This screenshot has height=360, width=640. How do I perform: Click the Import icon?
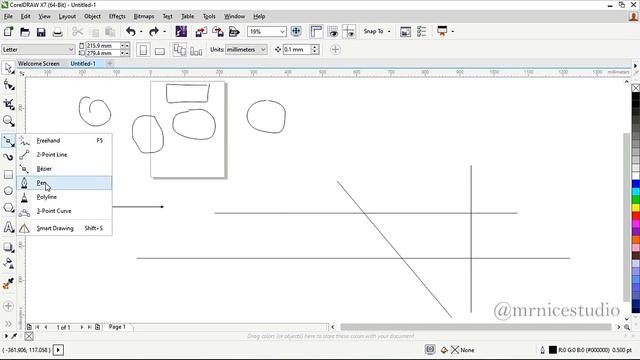click(201, 31)
